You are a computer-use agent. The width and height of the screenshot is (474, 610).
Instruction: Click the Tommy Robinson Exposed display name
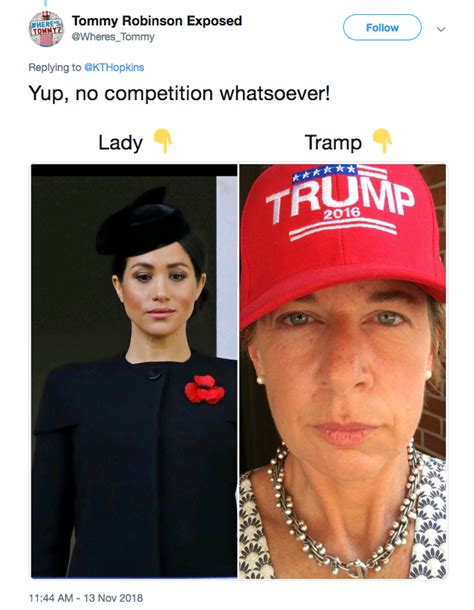(157, 21)
